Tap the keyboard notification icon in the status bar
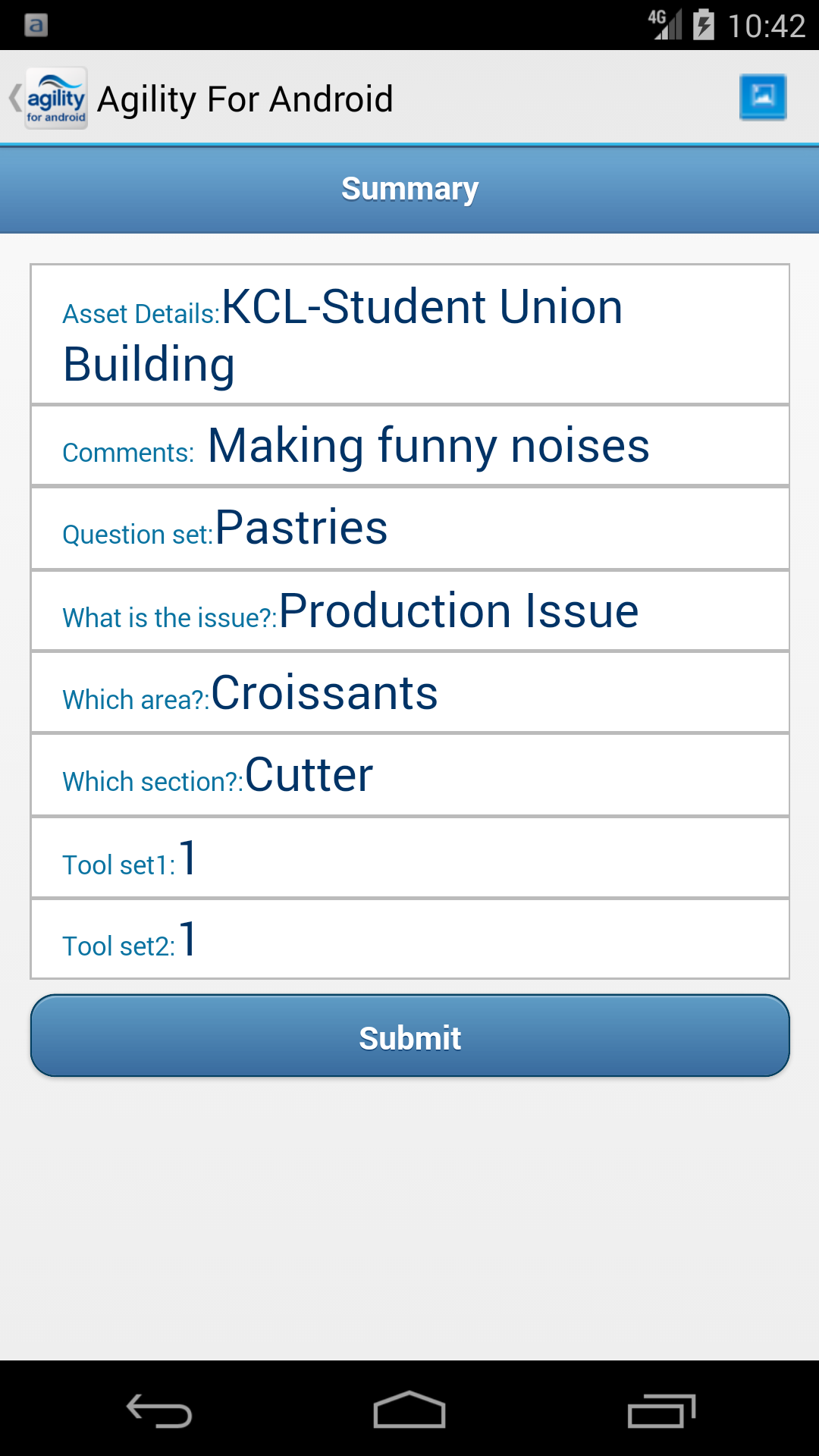Viewport: 819px width, 1456px height. pos(36,25)
